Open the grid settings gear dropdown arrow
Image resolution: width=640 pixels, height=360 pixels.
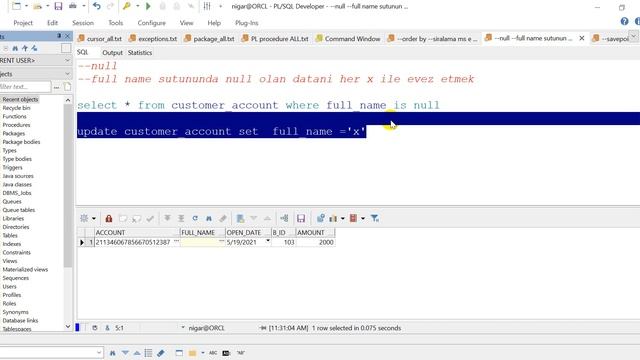93,218
